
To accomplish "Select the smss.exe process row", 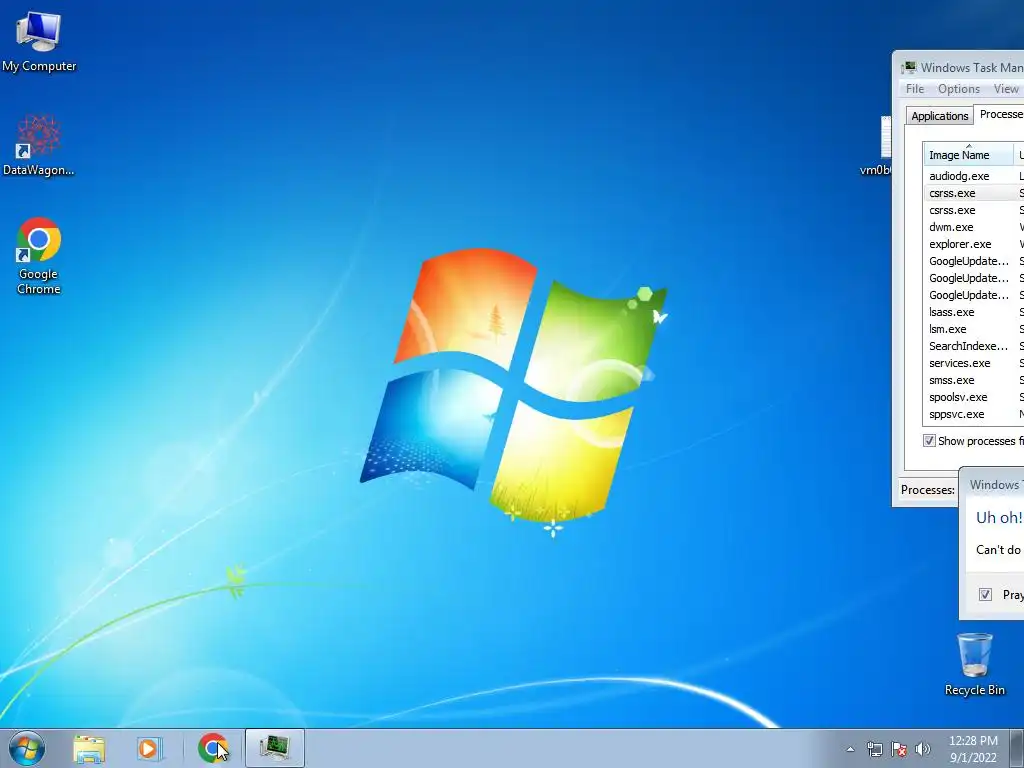I will [974, 380].
